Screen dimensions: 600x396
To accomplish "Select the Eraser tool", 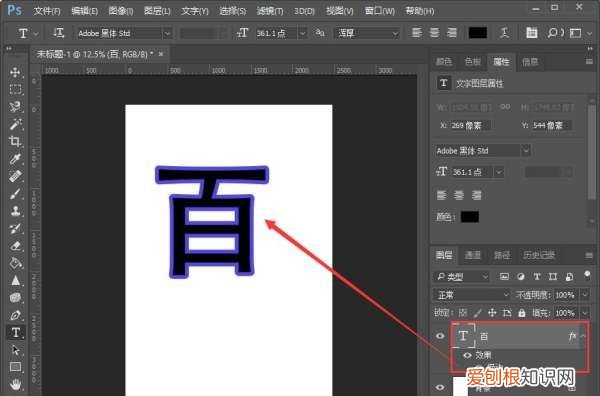I will 15,246.
